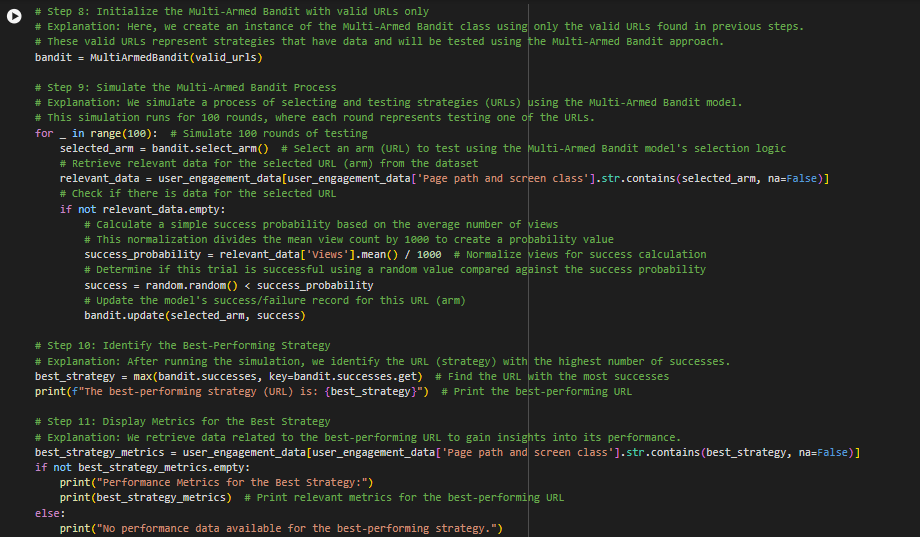
Task: Click the 'bandit.update(selected_arm, success)' line
Action: (x=195, y=316)
